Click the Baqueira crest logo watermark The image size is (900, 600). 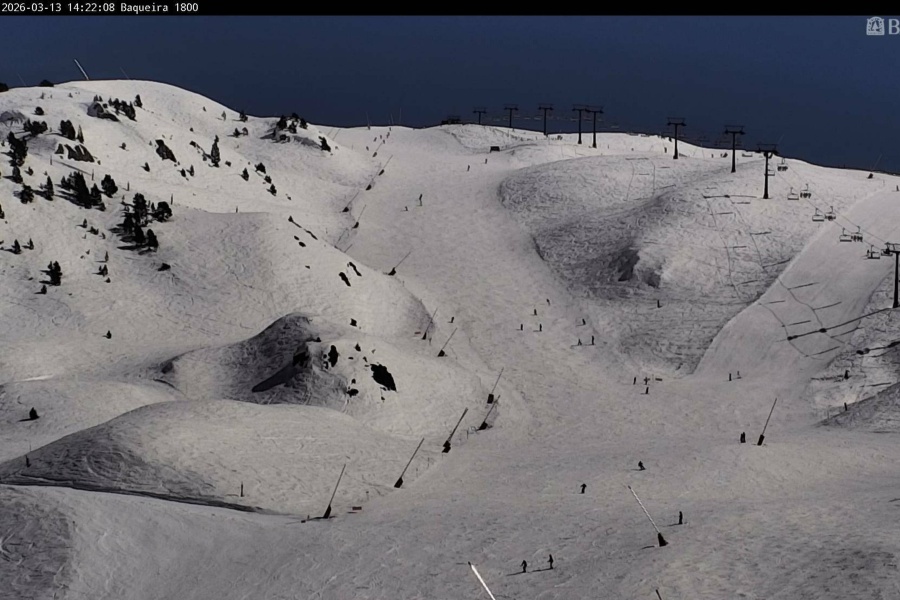[875, 26]
